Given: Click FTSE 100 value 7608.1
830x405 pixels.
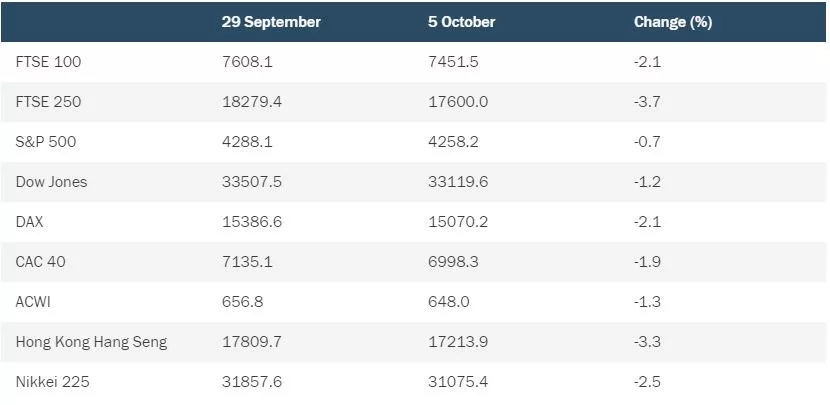Looking at the screenshot, I should click(x=247, y=62).
